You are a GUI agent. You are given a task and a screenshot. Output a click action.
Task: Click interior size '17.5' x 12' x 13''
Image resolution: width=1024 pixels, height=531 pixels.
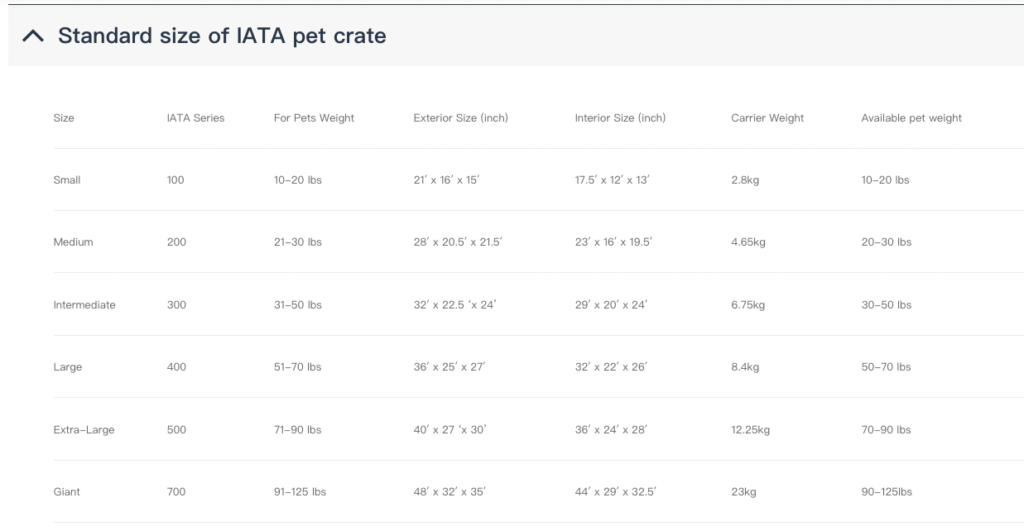click(x=612, y=180)
